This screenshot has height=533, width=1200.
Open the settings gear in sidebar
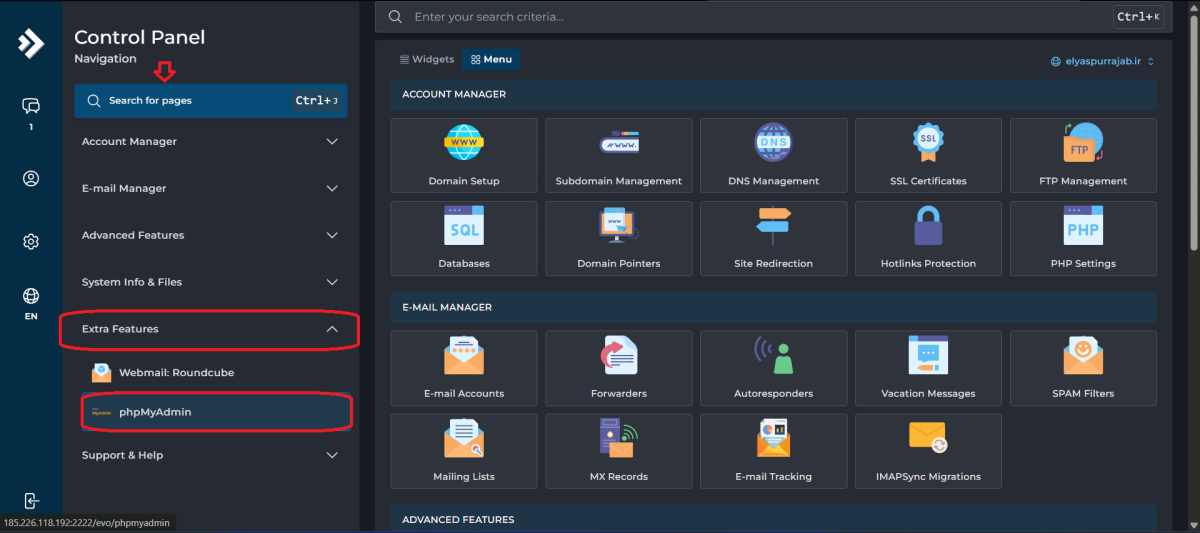[31, 242]
